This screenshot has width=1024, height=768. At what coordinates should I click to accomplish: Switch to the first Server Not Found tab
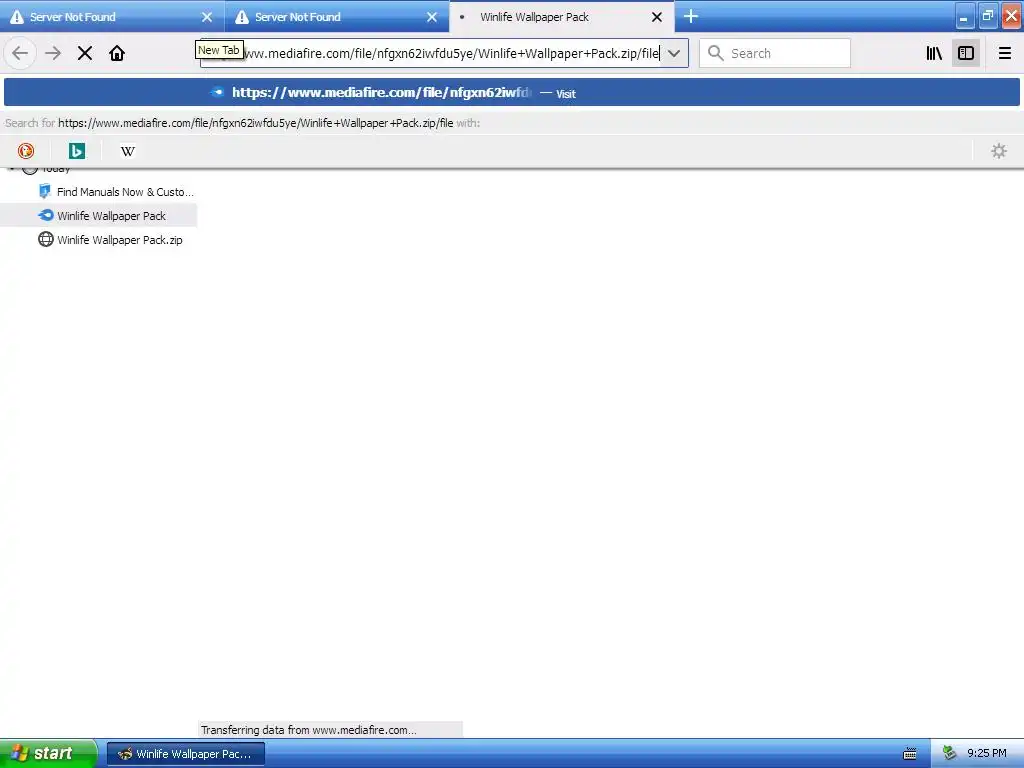point(112,16)
